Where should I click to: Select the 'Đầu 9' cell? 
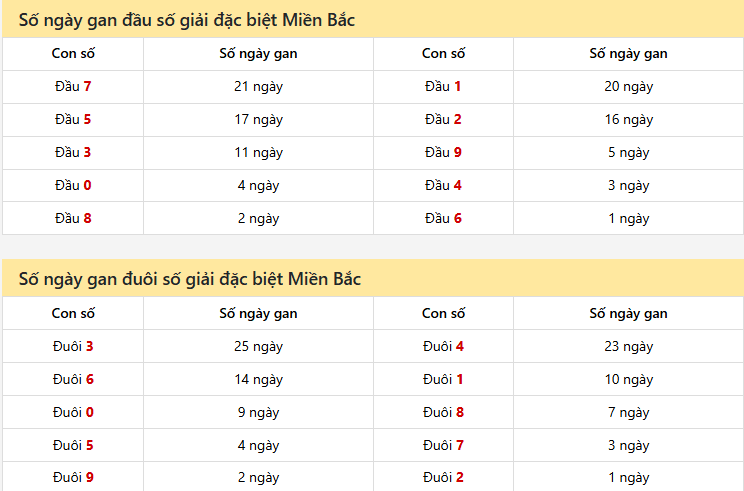[x=443, y=153]
